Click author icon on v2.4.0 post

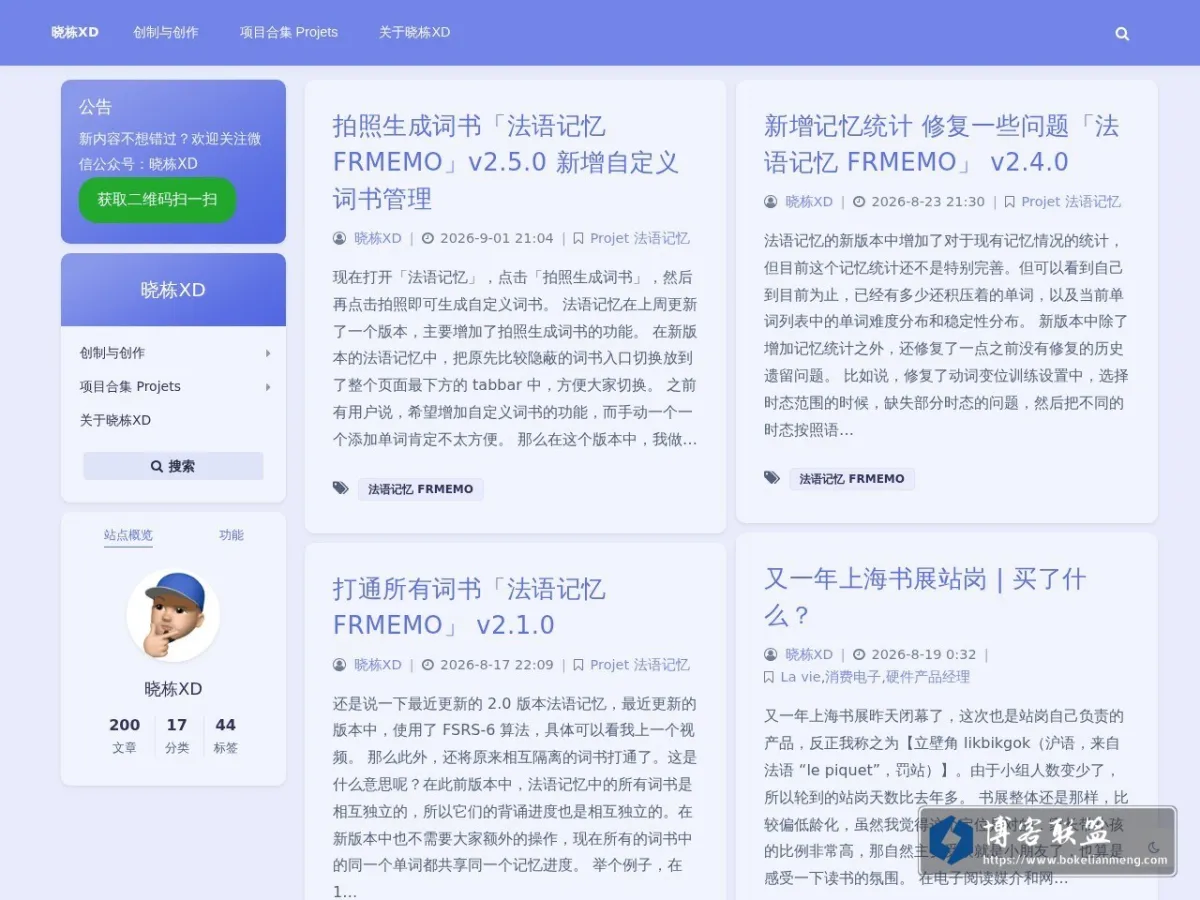pos(771,201)
